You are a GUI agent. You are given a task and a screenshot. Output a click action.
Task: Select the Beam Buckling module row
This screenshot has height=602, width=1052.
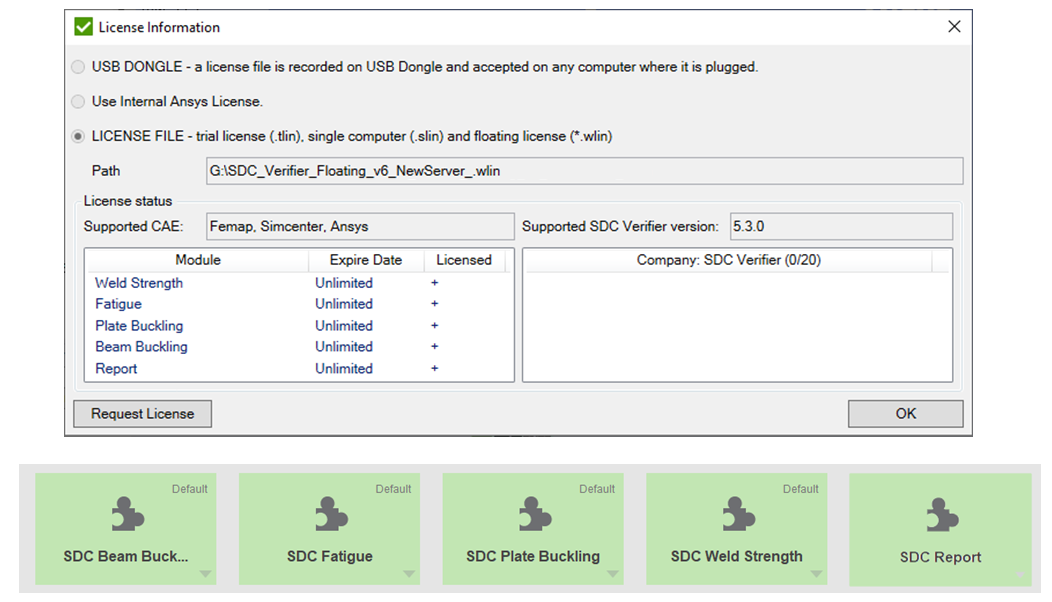click(299, 347)
